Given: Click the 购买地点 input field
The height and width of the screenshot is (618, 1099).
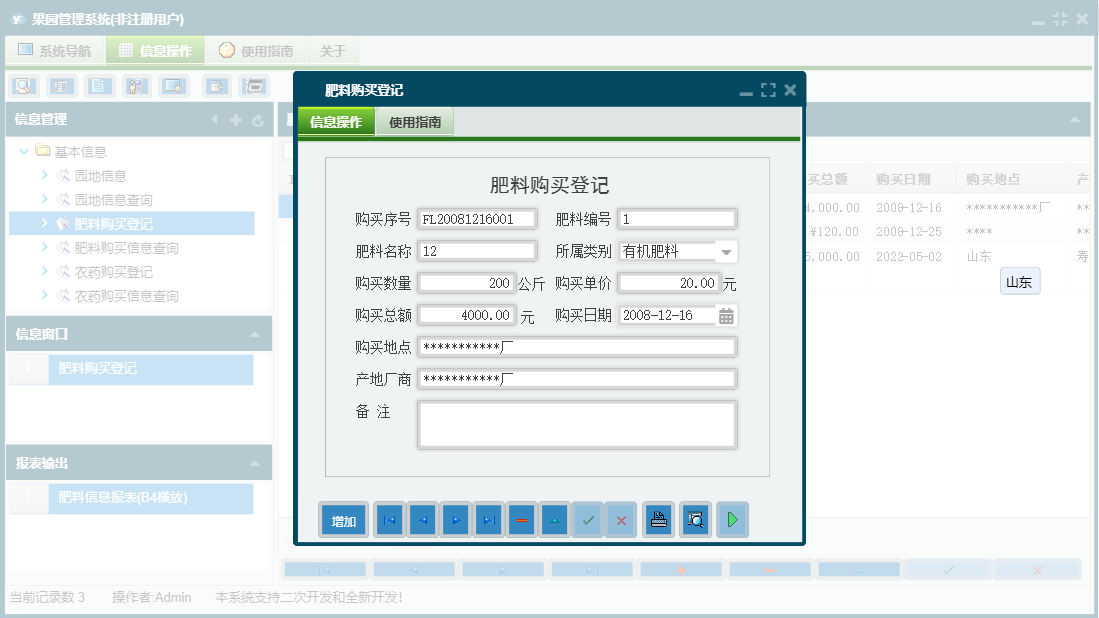Looking at the screenshot, I should tap(577, 347).
